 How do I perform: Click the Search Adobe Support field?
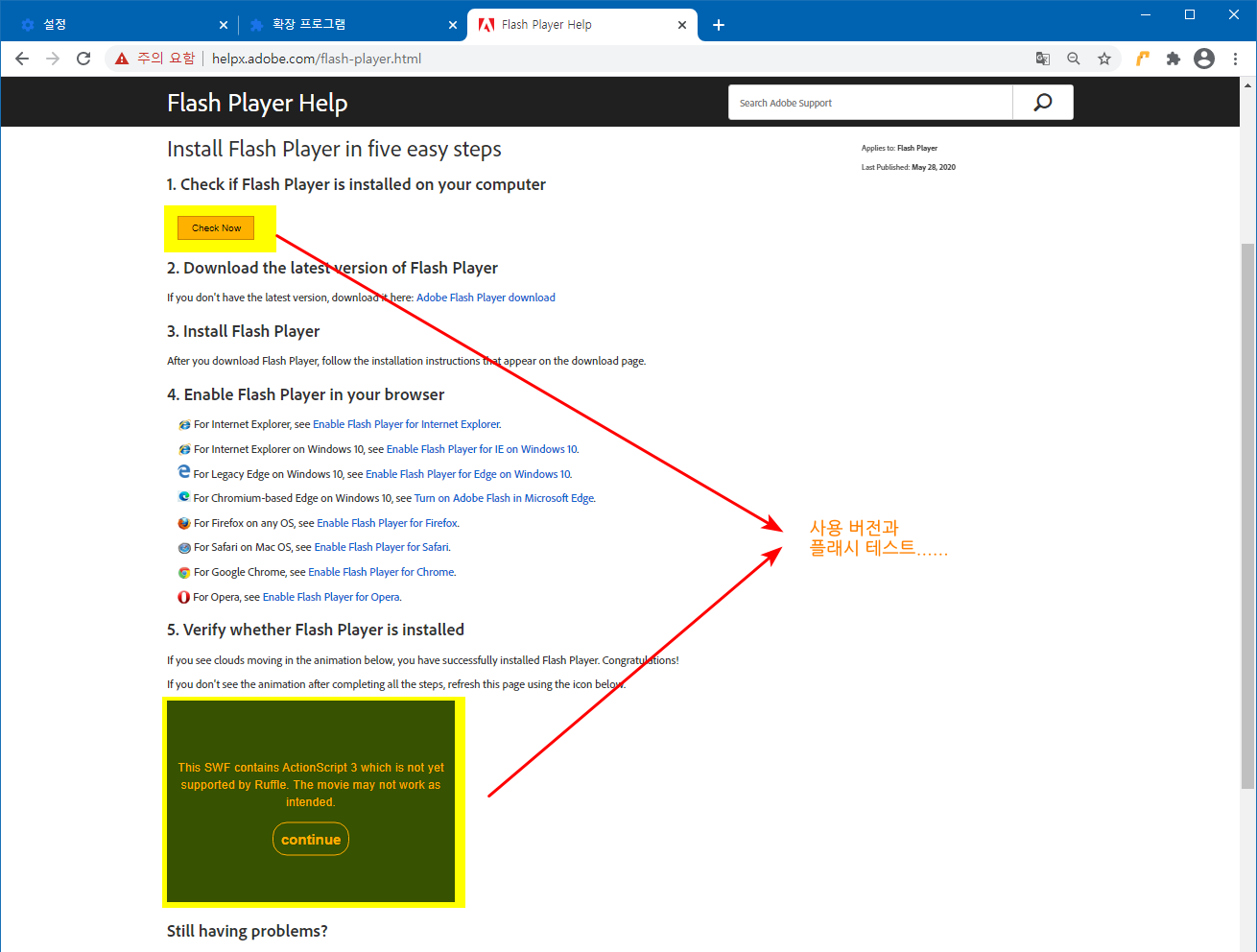coord(870,103)
